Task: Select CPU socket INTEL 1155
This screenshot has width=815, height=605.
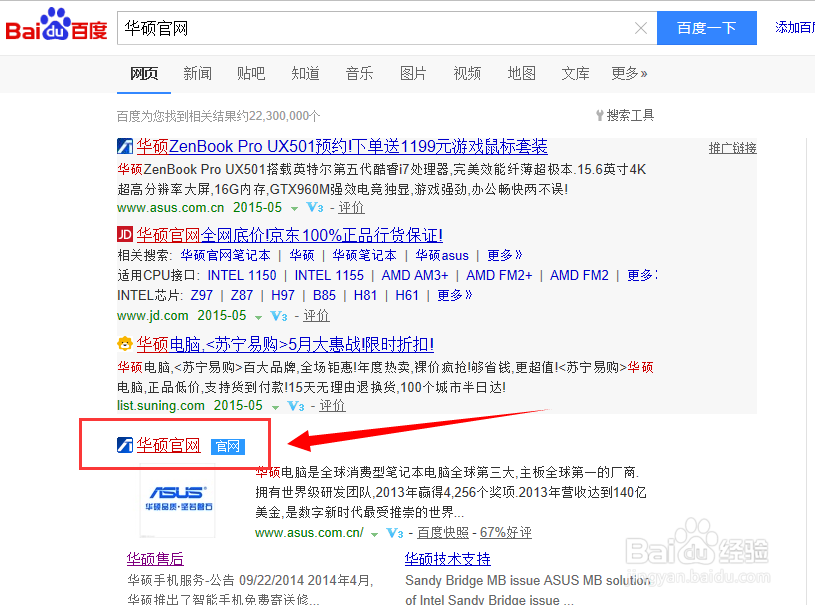Action: [x=329, y=275]
